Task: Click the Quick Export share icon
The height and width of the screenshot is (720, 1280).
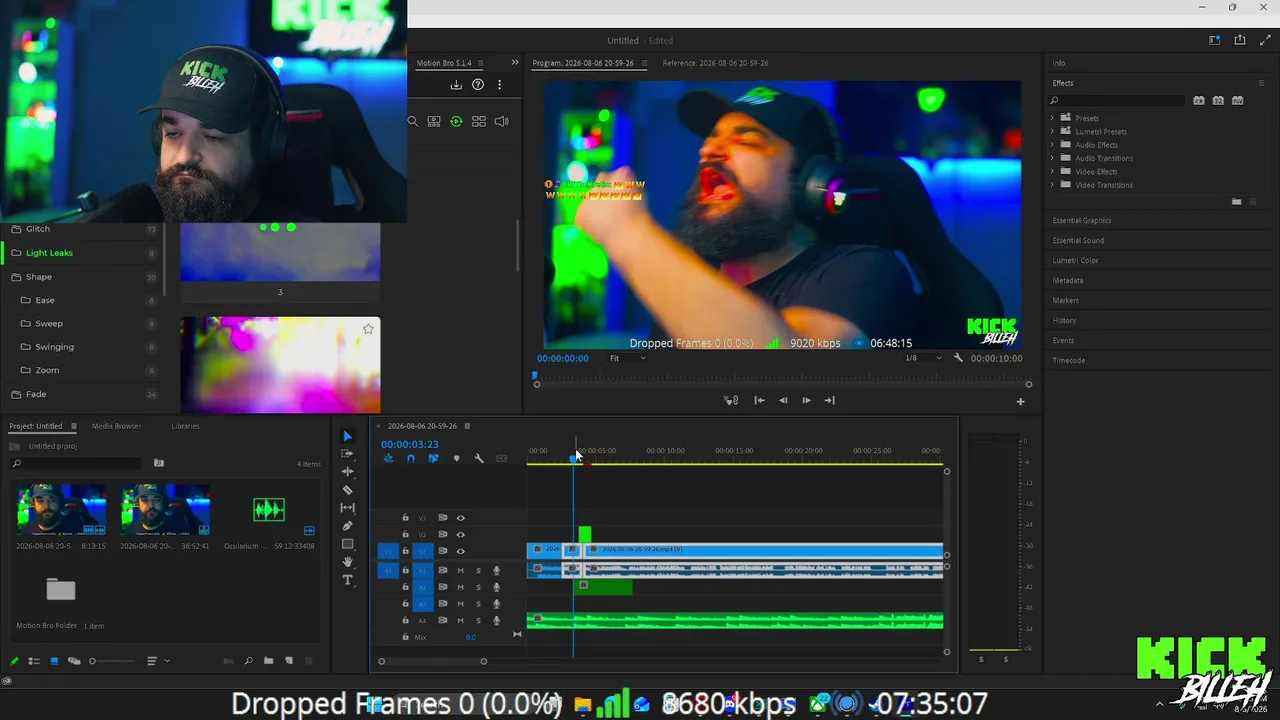Action: (1240, 40)
